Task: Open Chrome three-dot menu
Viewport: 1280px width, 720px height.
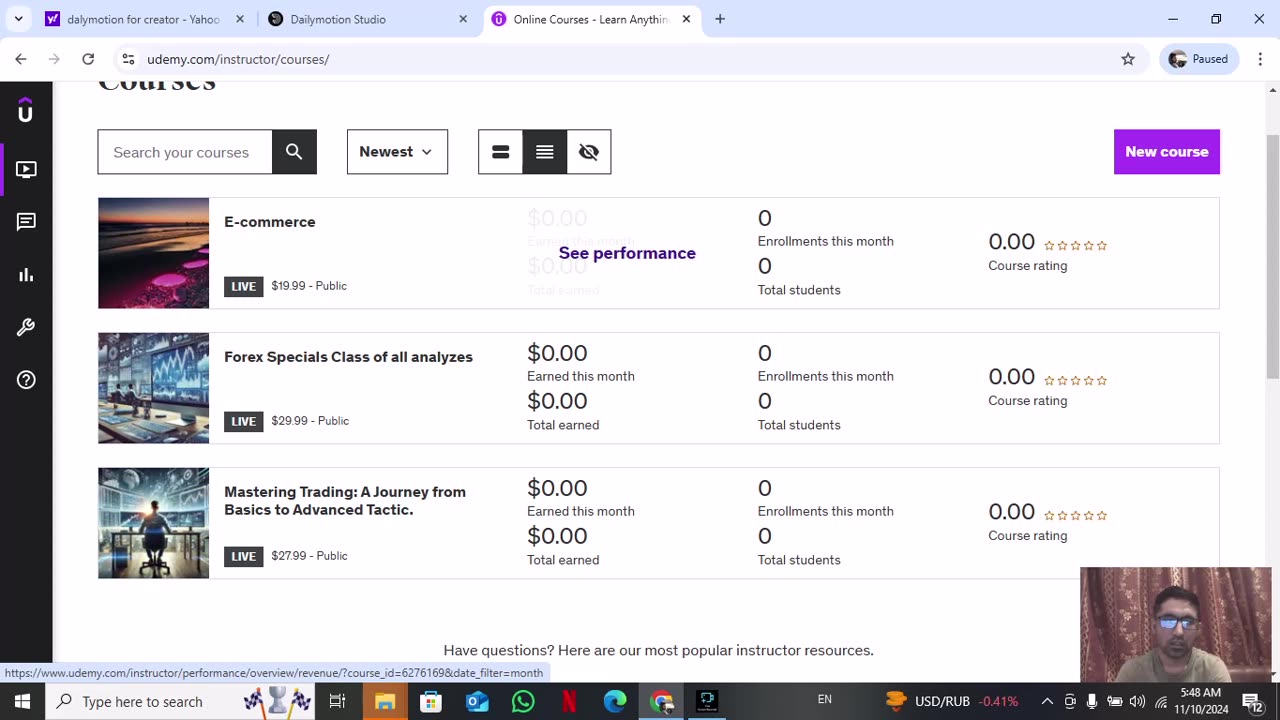Action: pos(1259,59)
